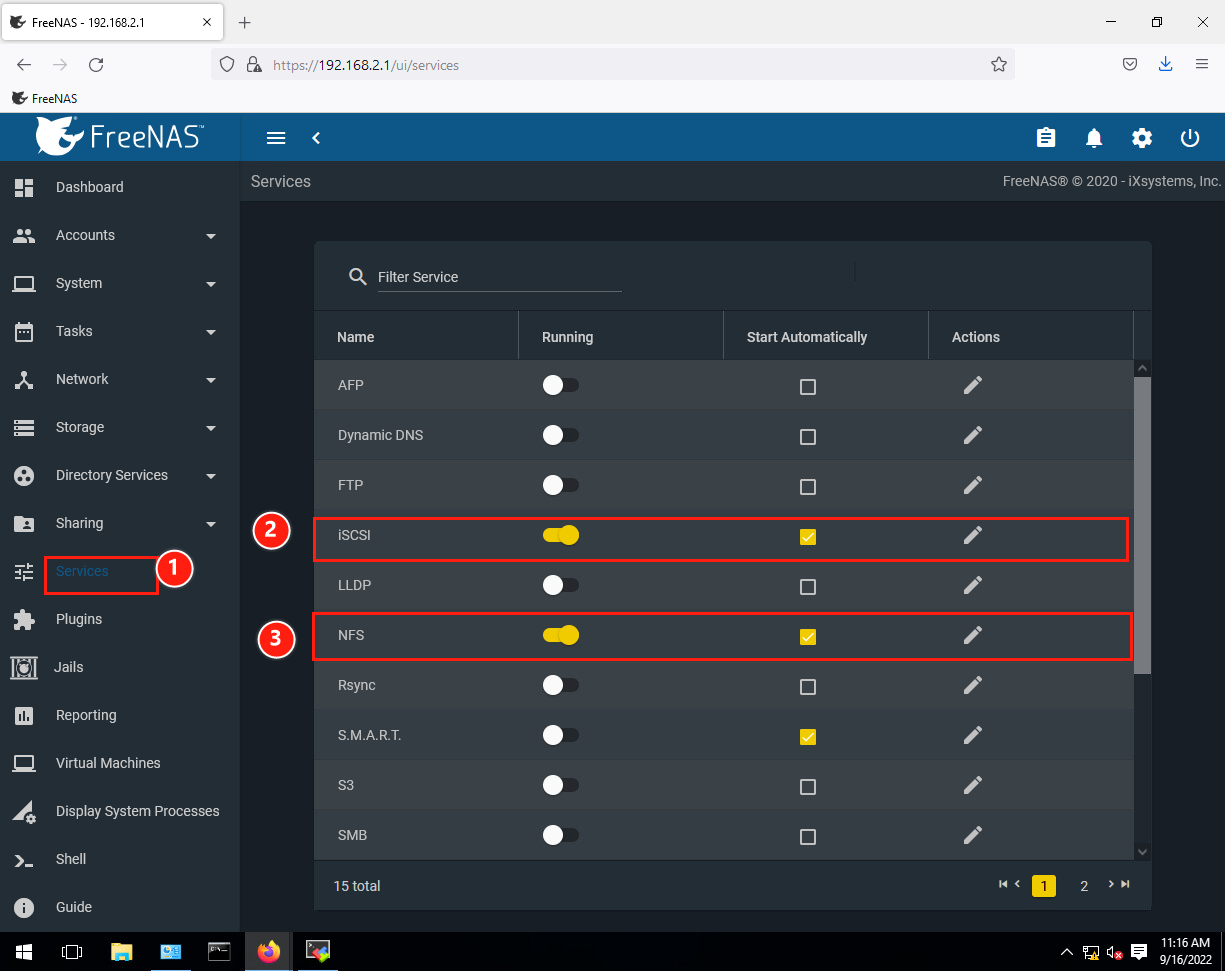Collapse the menu with the left chevron
Image resolution: width=1225 pixels, height=971 pixels.
coord(316,138)
